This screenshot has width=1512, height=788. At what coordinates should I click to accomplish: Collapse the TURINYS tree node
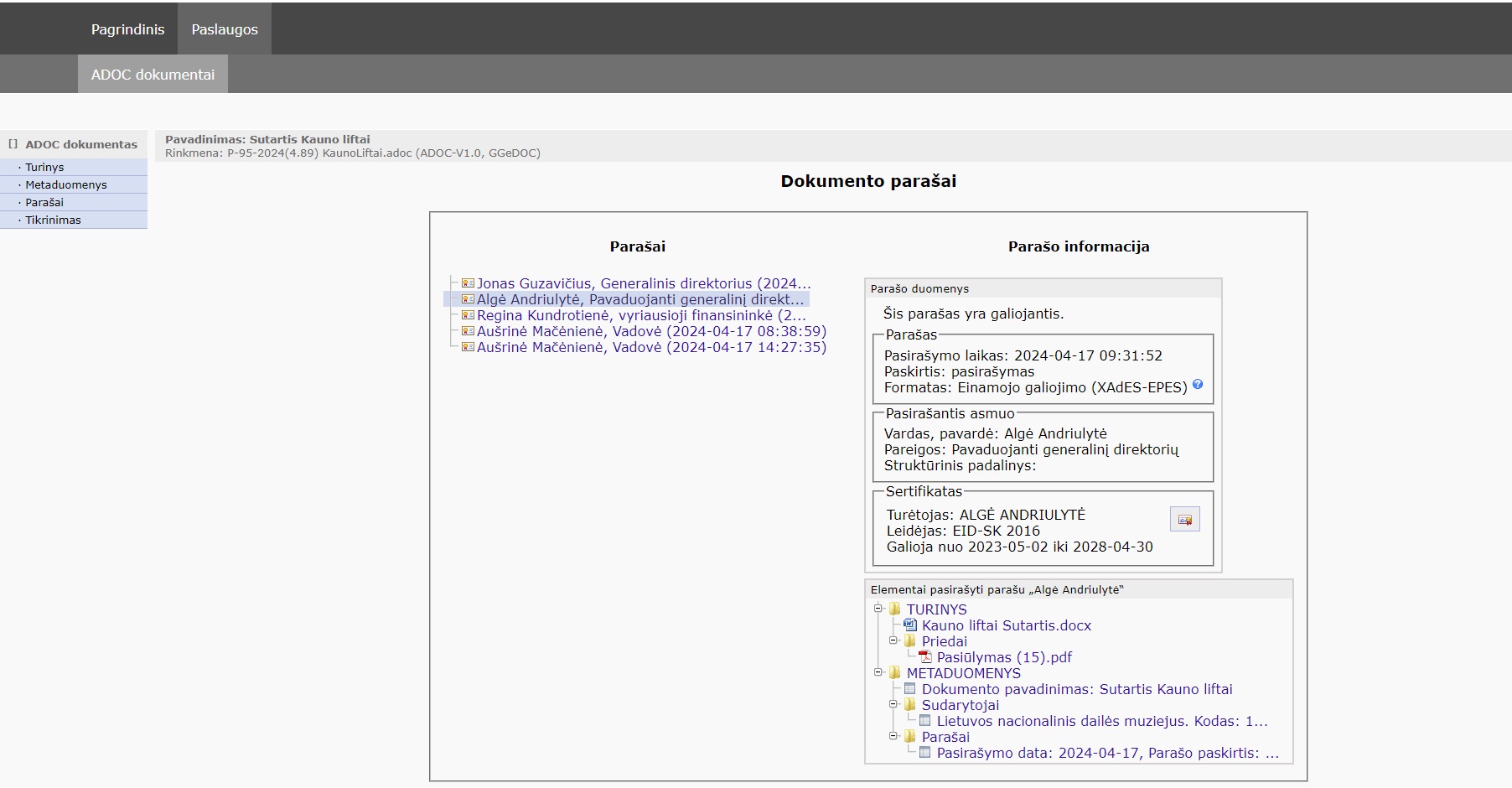click(x=878, y=609)
